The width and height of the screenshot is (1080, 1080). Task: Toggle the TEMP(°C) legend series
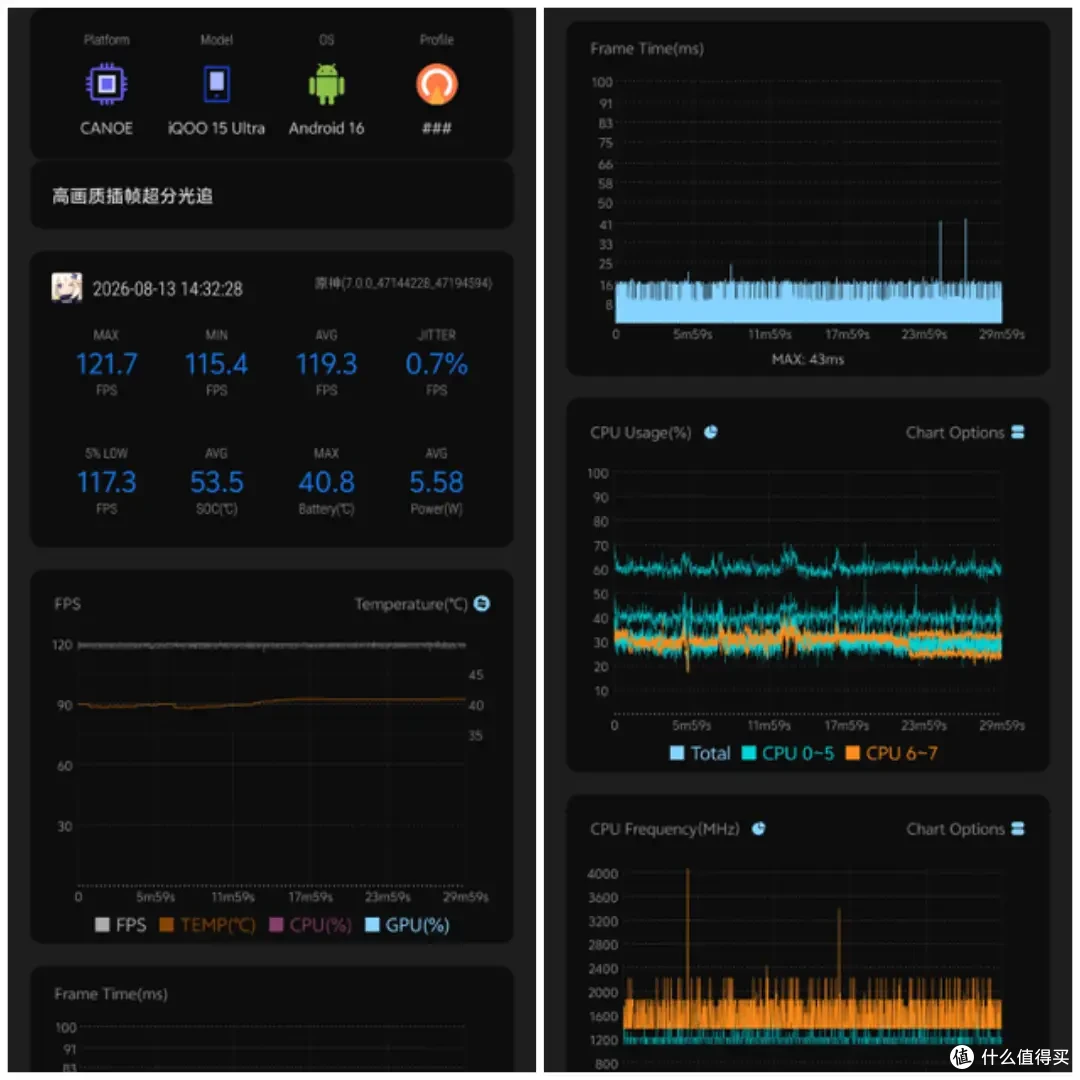tap(207, 925)
